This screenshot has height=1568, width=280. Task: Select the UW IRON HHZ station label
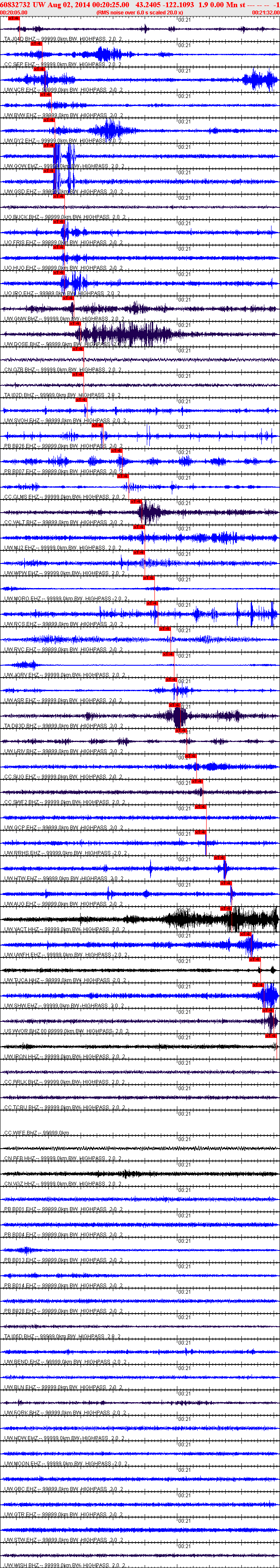tap(65, 1057)
